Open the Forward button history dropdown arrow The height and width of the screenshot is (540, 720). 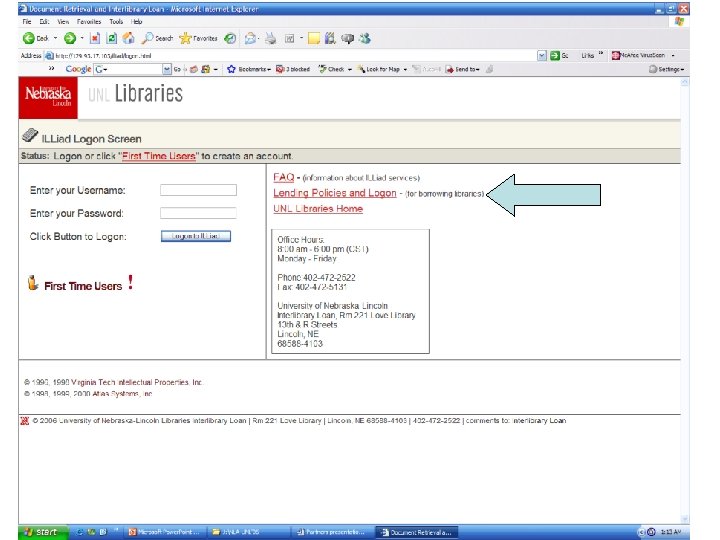click(82, 39)
